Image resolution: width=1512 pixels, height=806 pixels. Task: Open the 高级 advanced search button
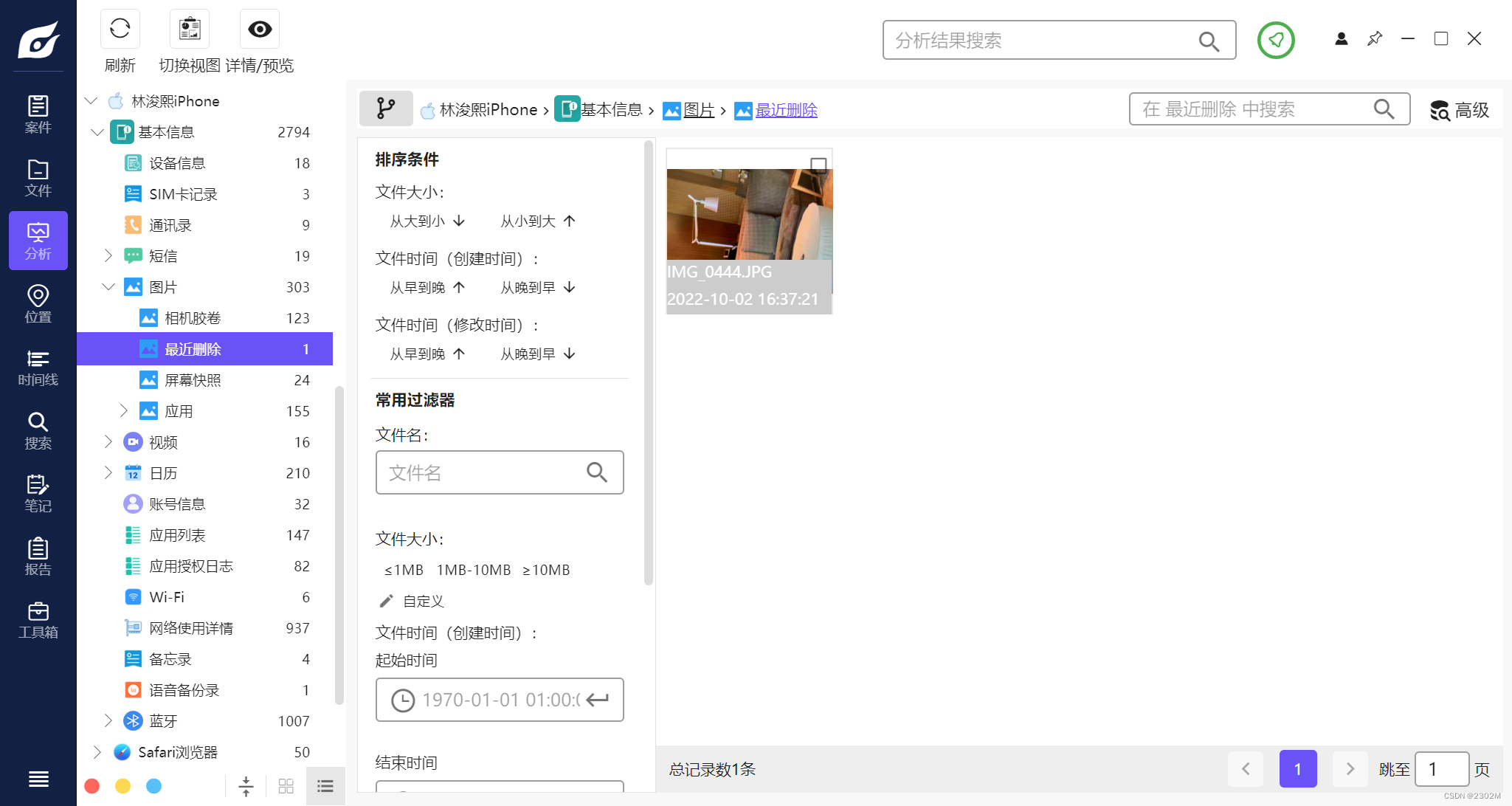[1459, 110]
